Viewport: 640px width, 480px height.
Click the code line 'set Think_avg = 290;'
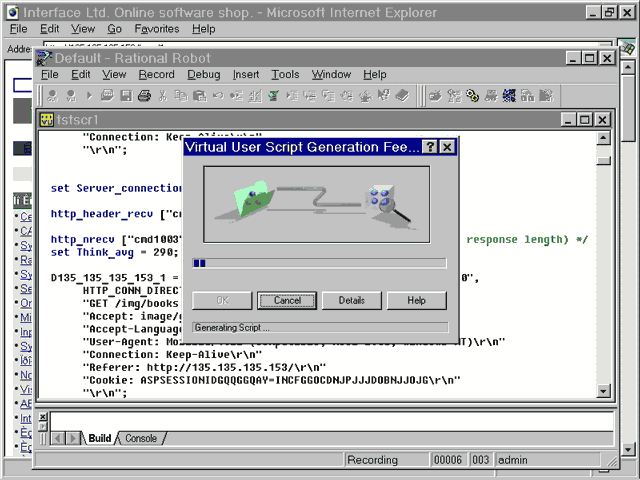tap(115, 252)
